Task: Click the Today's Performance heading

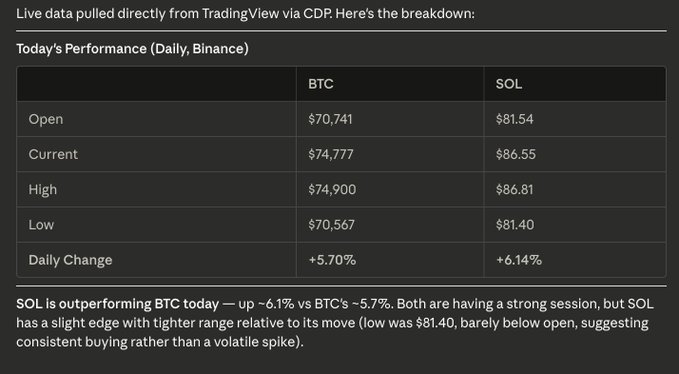Action: (x=133, y=49)
